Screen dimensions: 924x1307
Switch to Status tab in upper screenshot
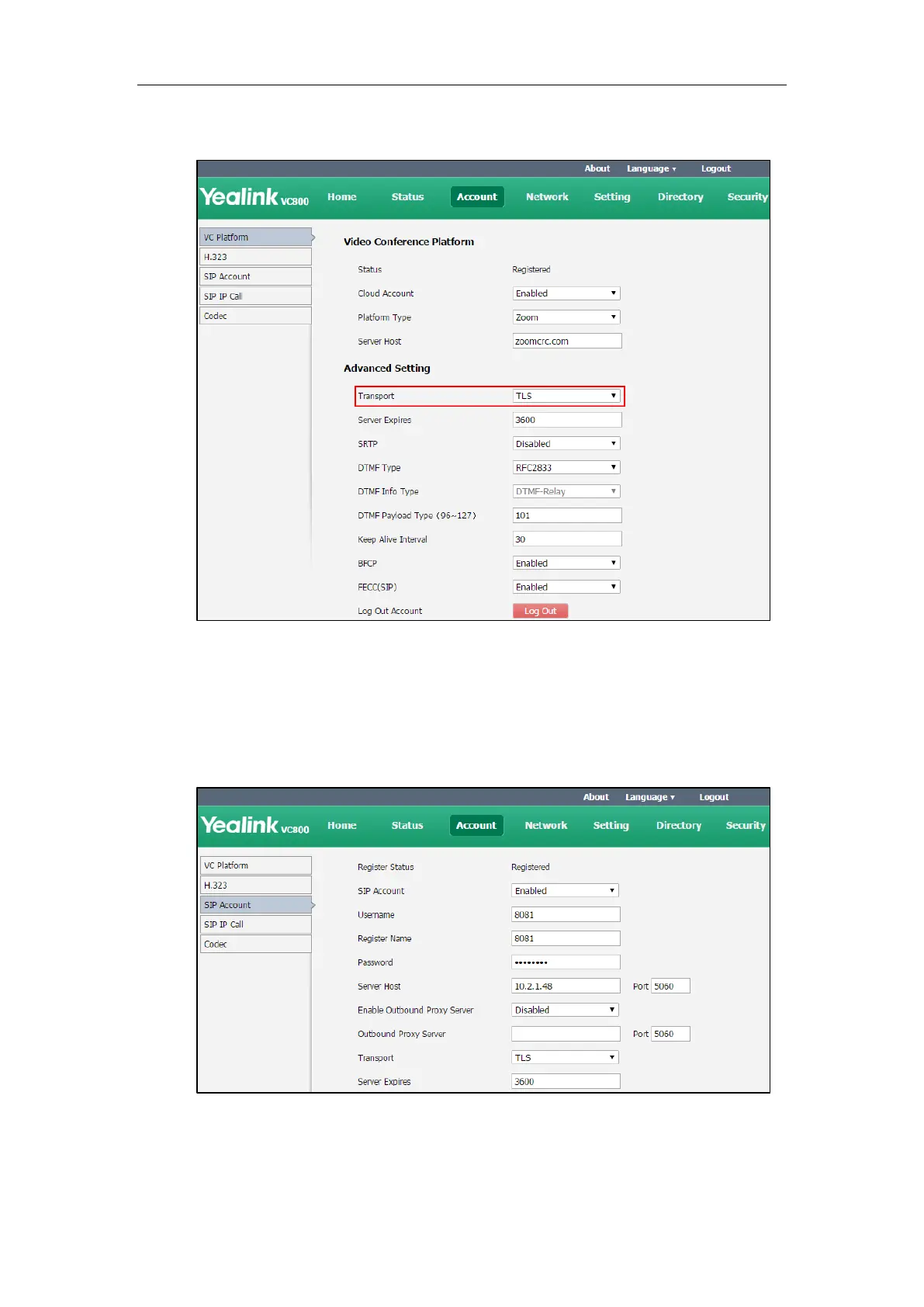tap(407, 197)
